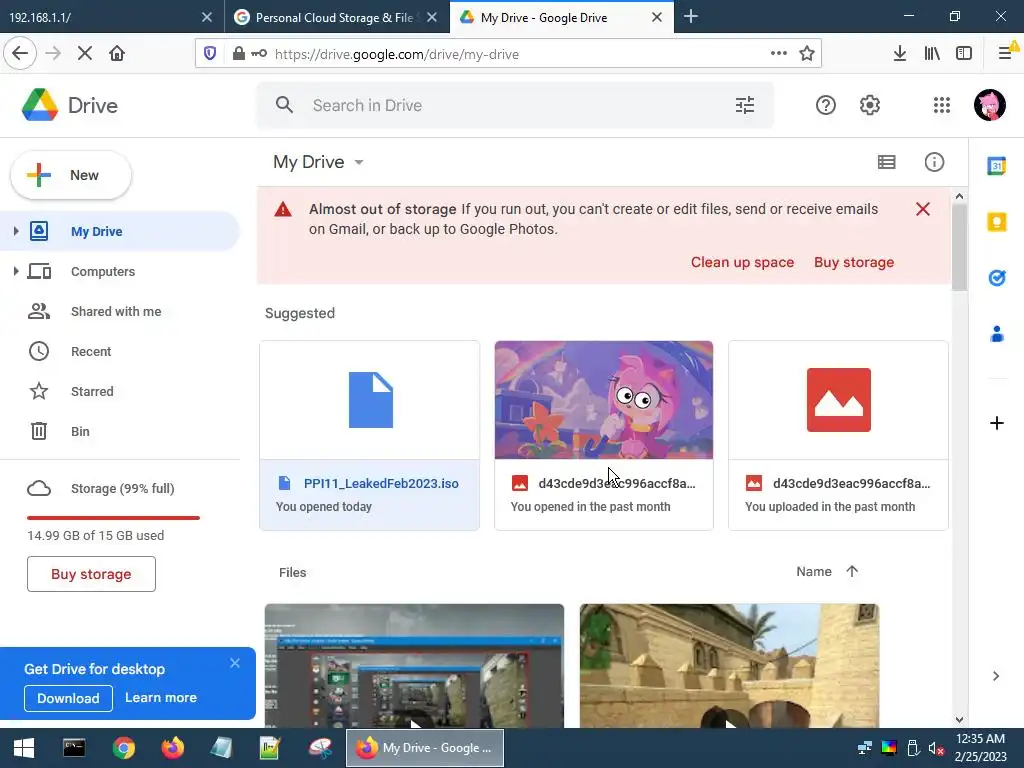Open Command Prompt from taskbar
Image resolution: width=1024 pixels, height=768 pixels.
click(x=74, y=748)
